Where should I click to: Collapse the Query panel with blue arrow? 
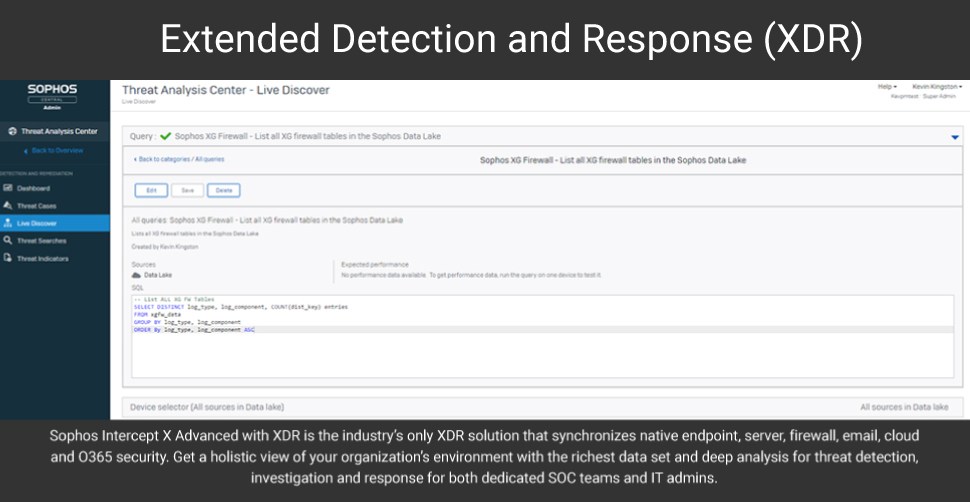point(955,137)
